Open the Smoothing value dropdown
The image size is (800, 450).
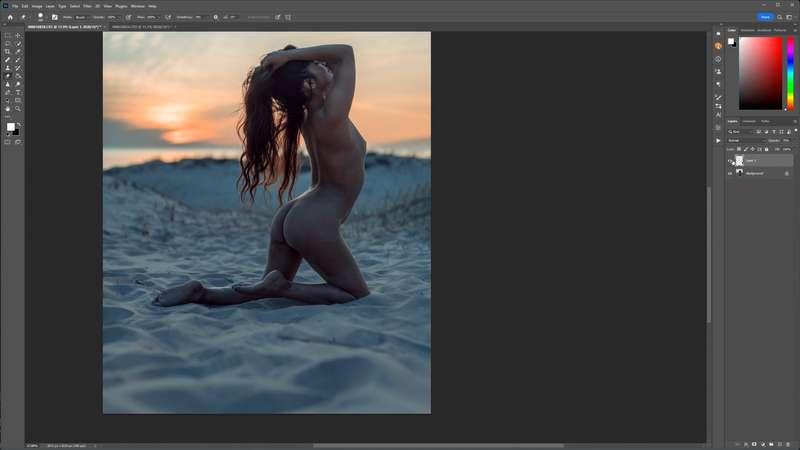click(199, 17)
